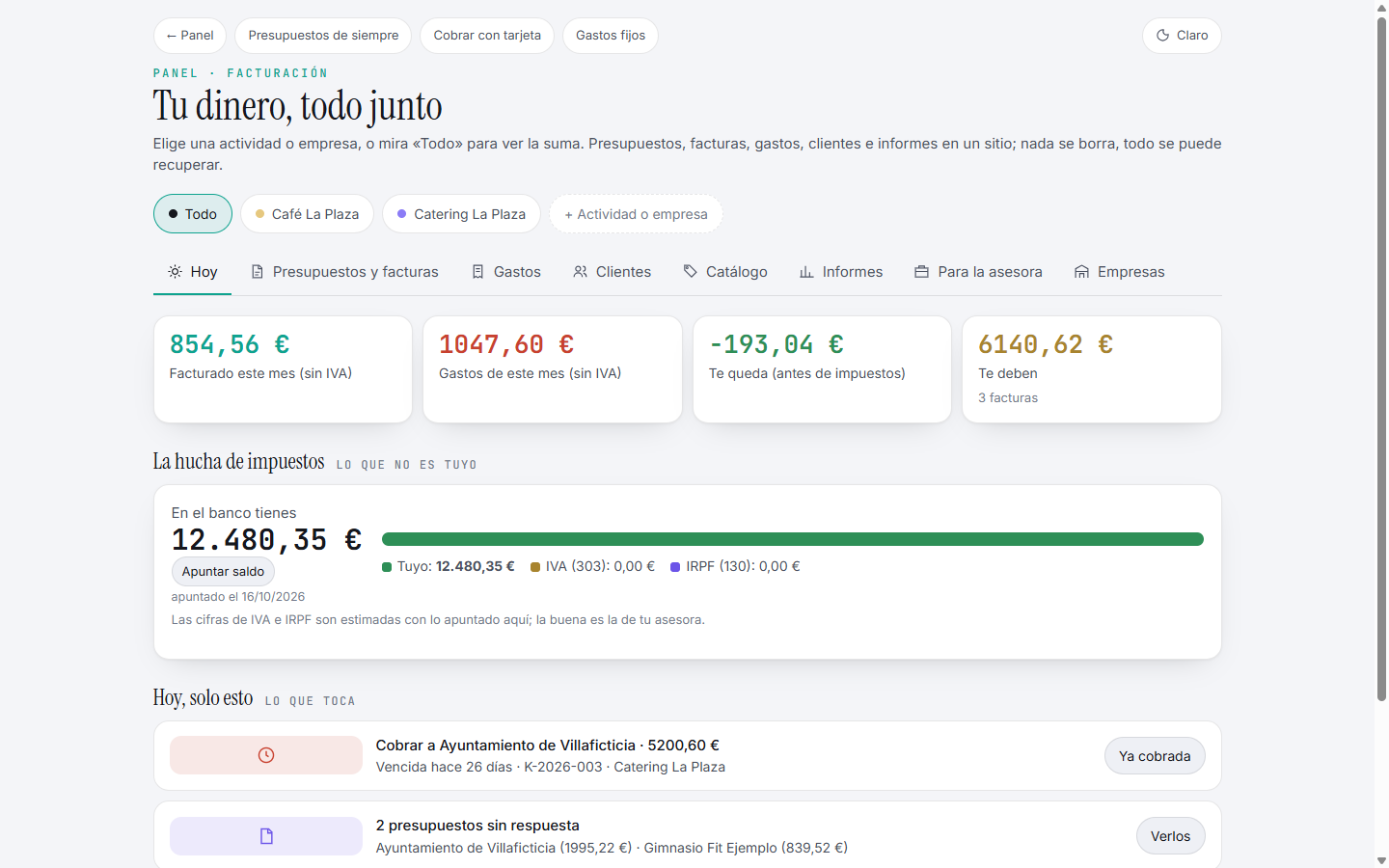Open Presupuestos y facturas tab
The width and height of the screenshot is (1389, 868).
pyautogui.click(x=344, y=272)
